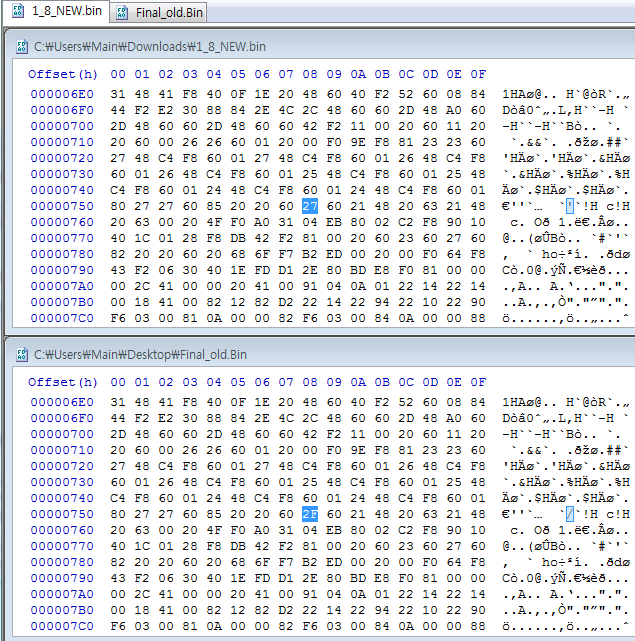Click decoded text starting with Dòâ0 in Final_old.Bin
The image size is (635, 641).
point(566,418)
